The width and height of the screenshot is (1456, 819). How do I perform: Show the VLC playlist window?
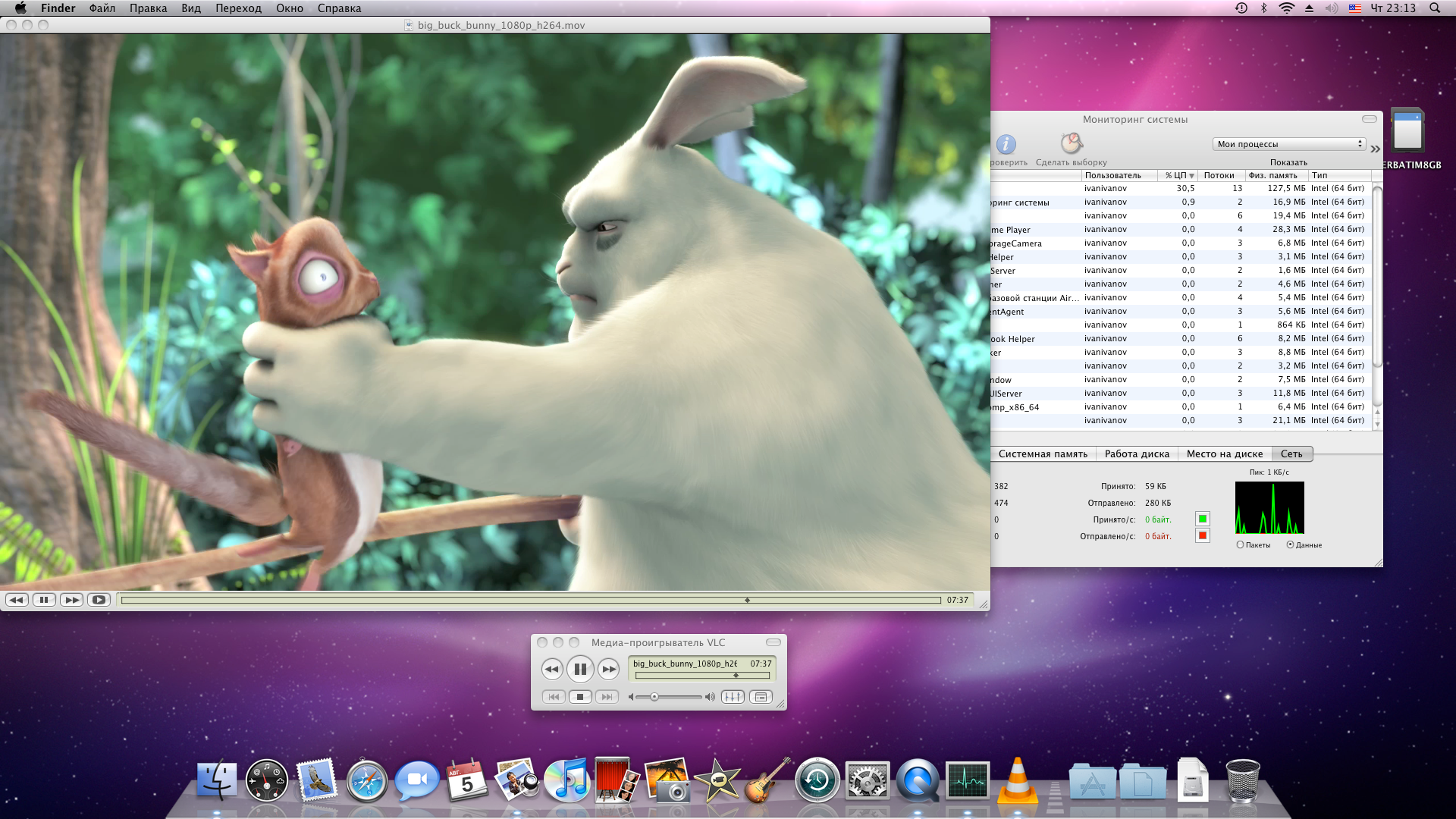point(761,697)
